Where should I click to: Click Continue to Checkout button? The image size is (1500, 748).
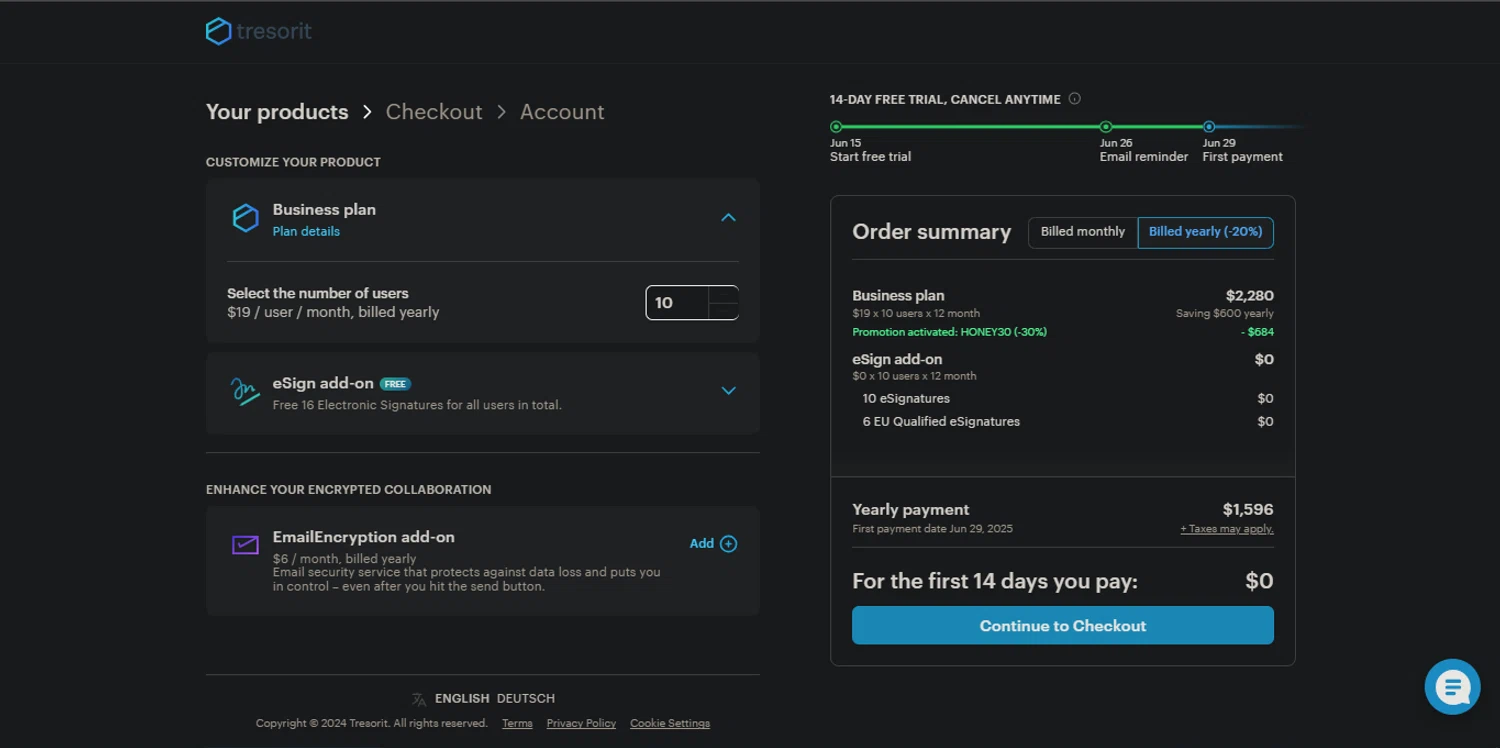click(x=1063, y=626)
